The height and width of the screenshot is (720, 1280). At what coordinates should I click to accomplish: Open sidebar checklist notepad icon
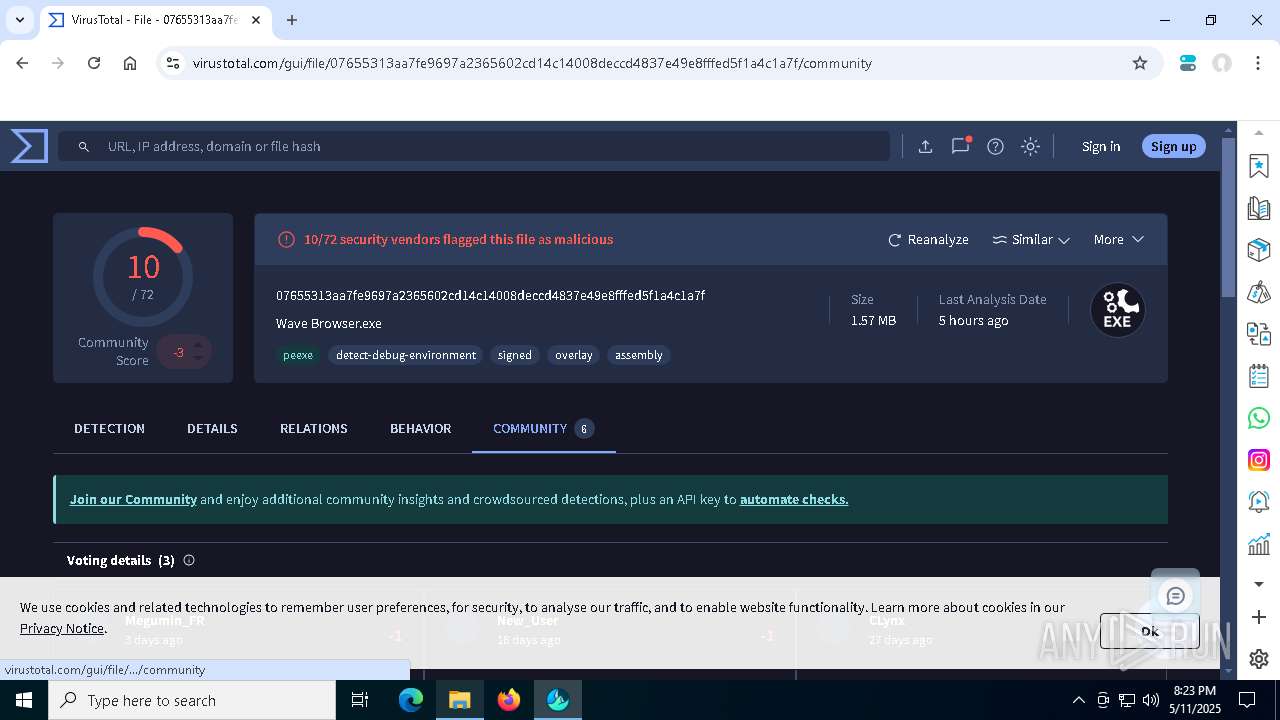(x=1259, y=376)
